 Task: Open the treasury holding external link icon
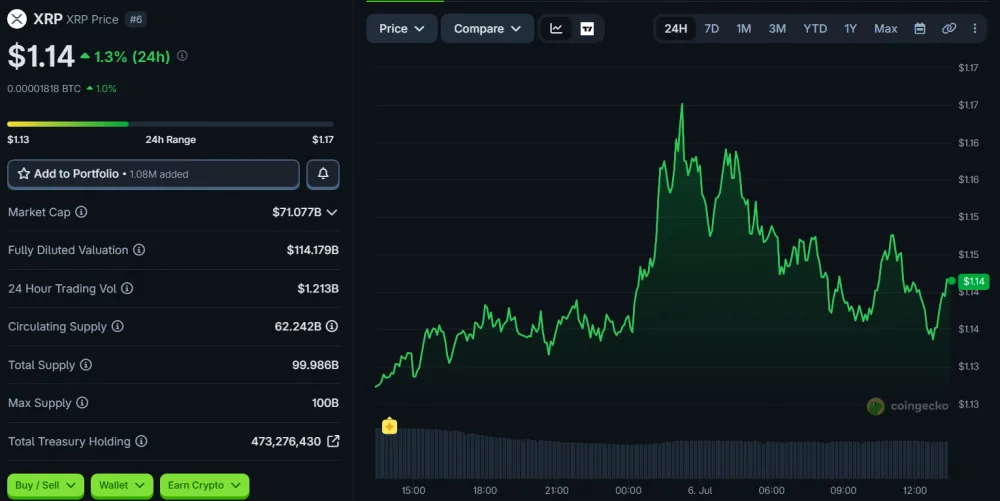[333, 441]
